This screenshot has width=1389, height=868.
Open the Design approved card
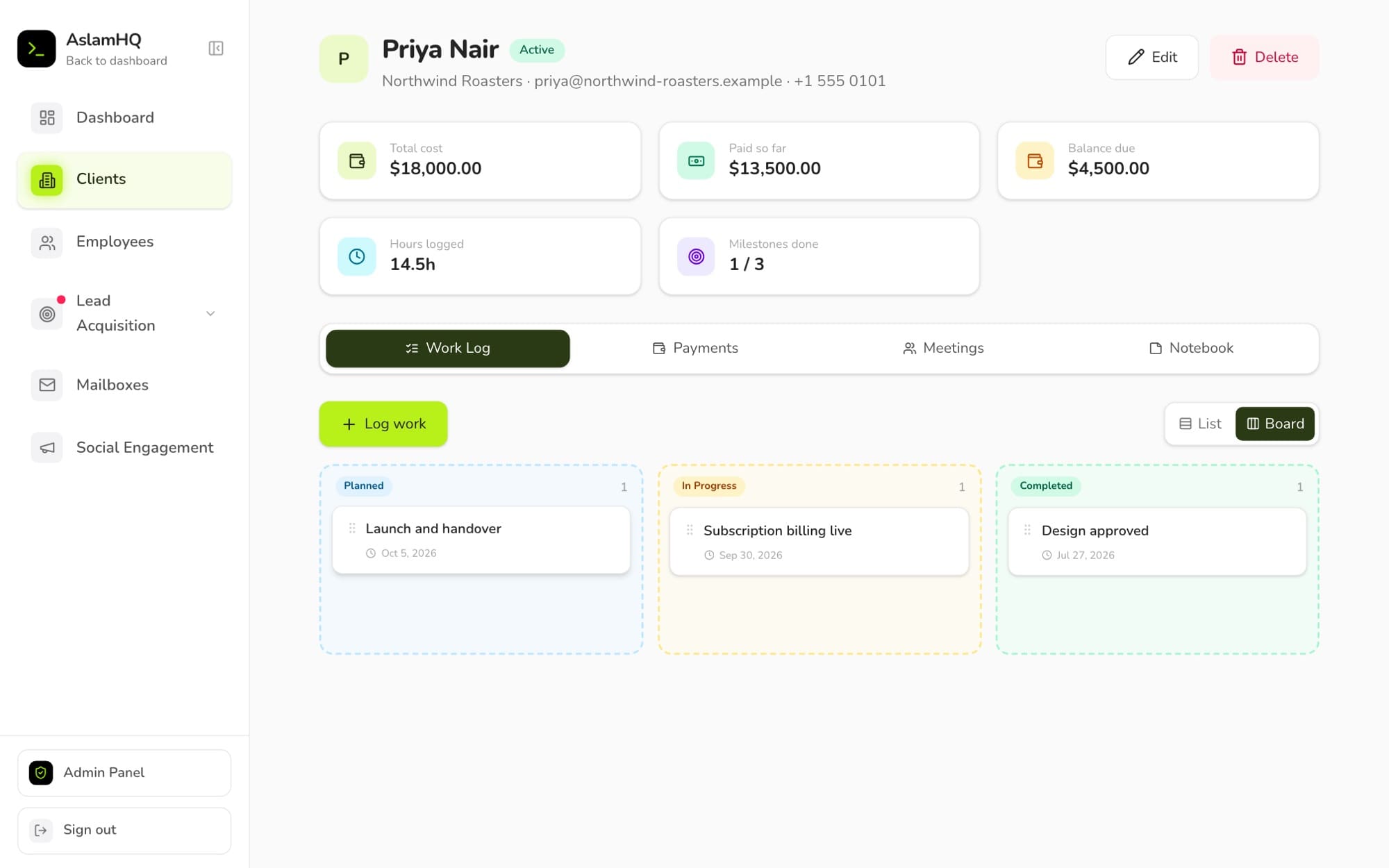[1157, 542]
